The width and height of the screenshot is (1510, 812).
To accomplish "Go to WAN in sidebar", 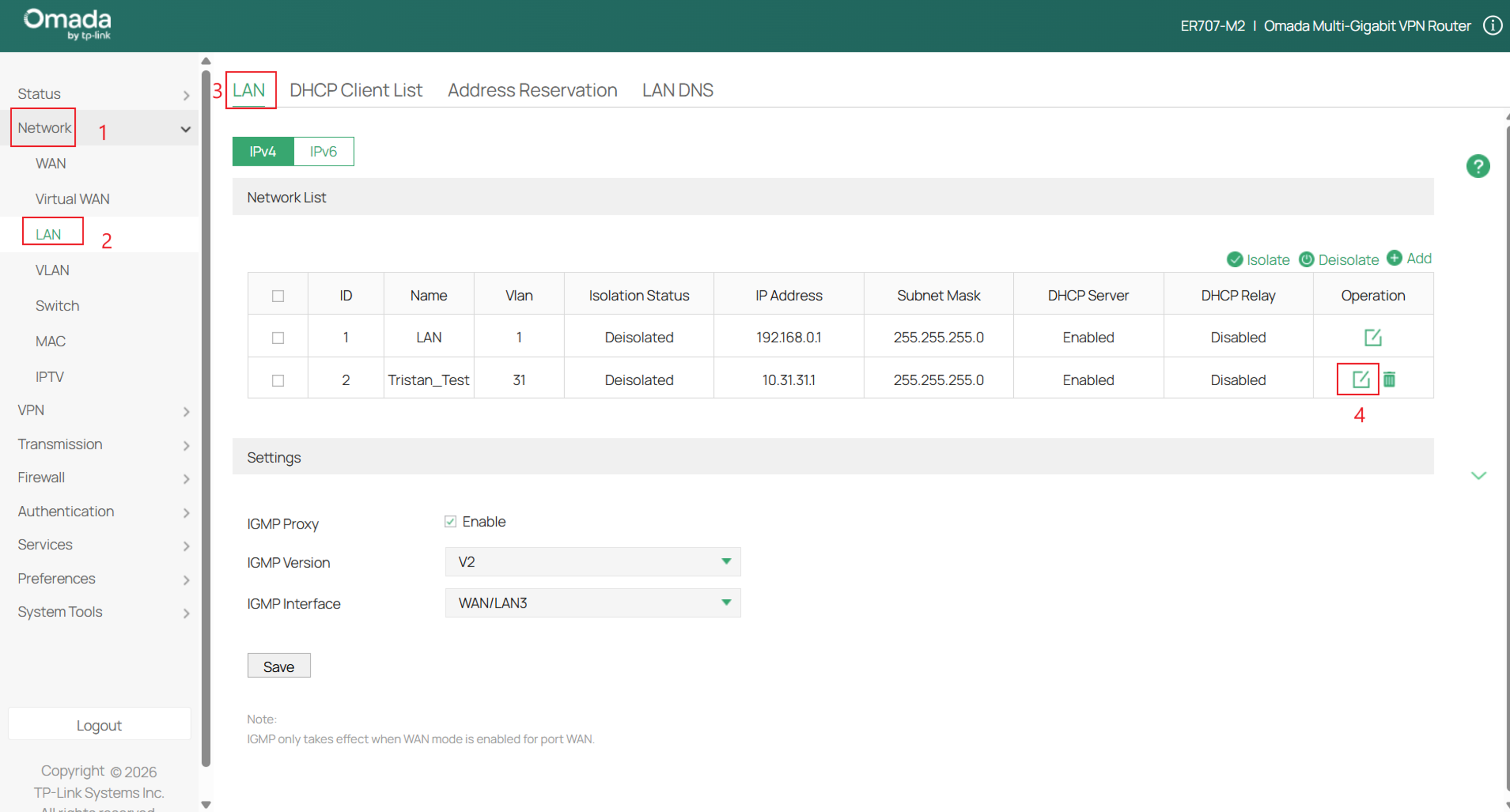I will click(x=51, y=164).
